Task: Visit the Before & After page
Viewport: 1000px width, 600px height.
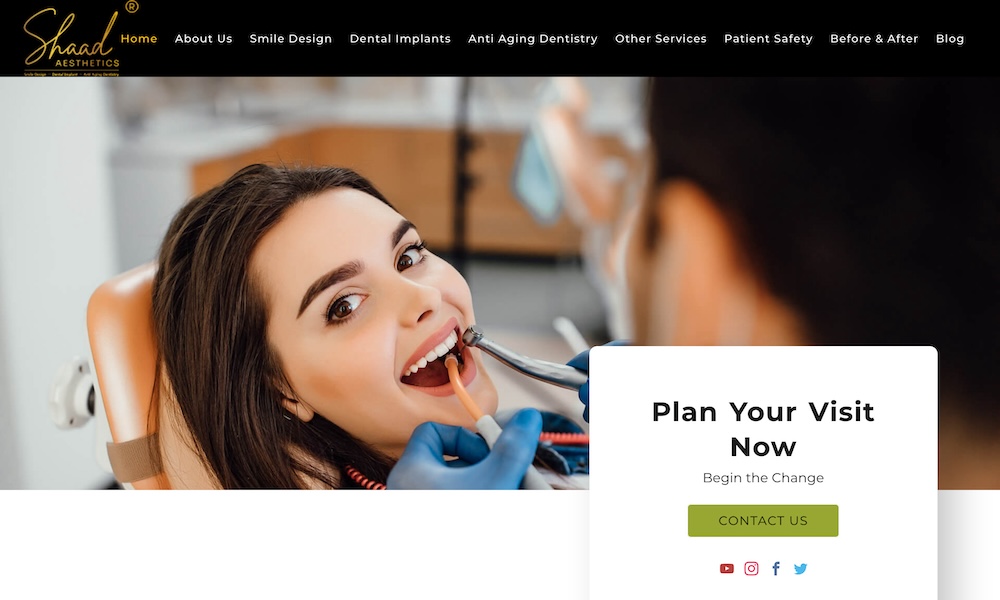Action: [874, 38]
